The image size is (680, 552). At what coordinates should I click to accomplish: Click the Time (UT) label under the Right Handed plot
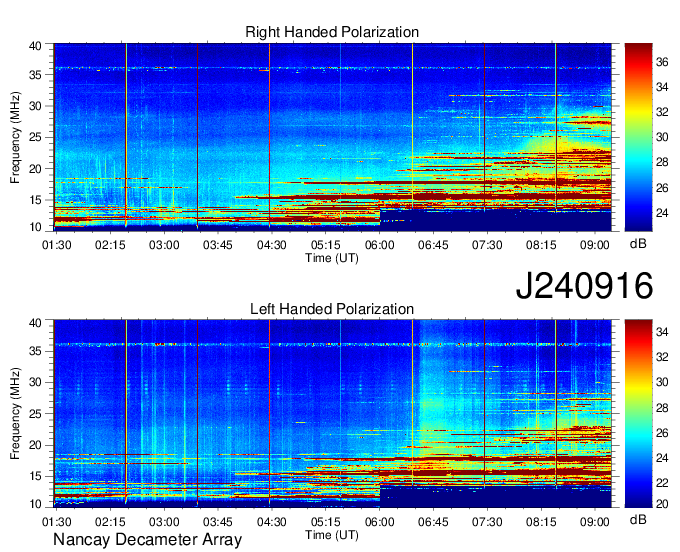point(332,258)
